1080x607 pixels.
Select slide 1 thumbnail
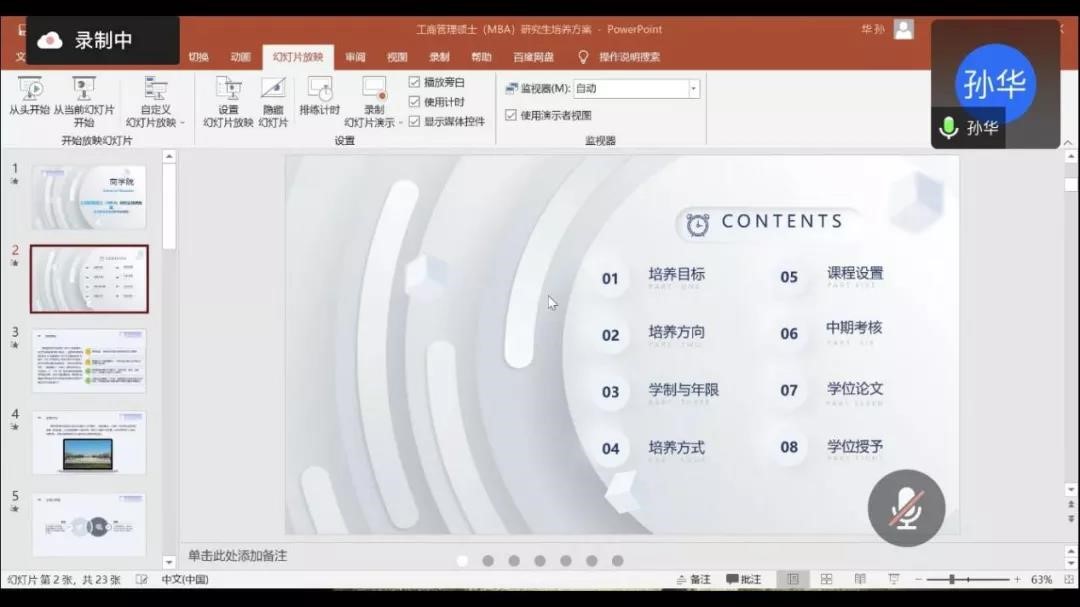click(89, 197)
